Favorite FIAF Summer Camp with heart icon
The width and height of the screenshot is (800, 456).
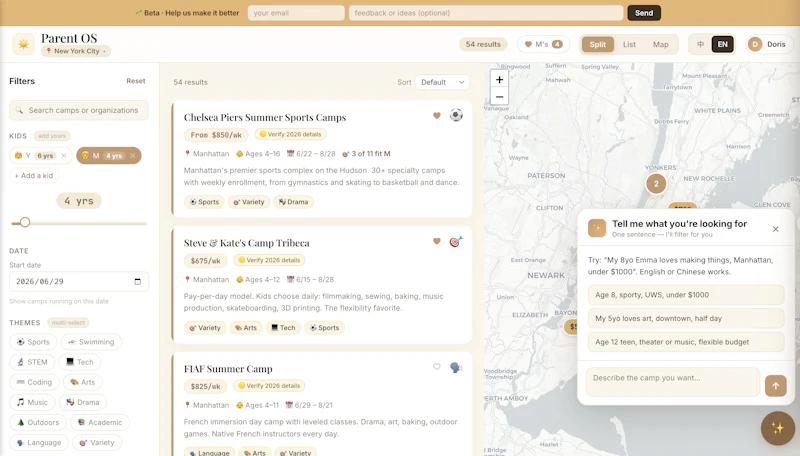coord(437,367)
